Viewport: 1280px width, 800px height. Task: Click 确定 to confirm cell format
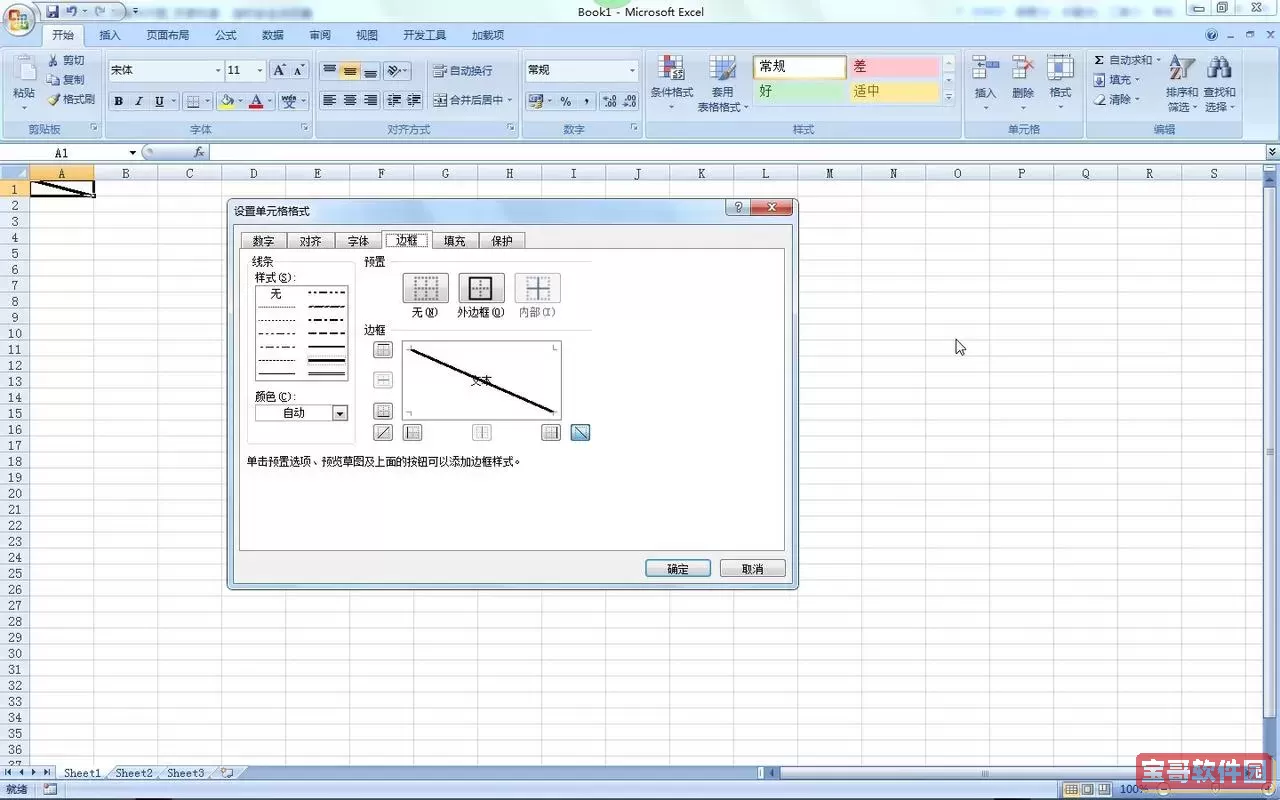(x=678, y=568)
